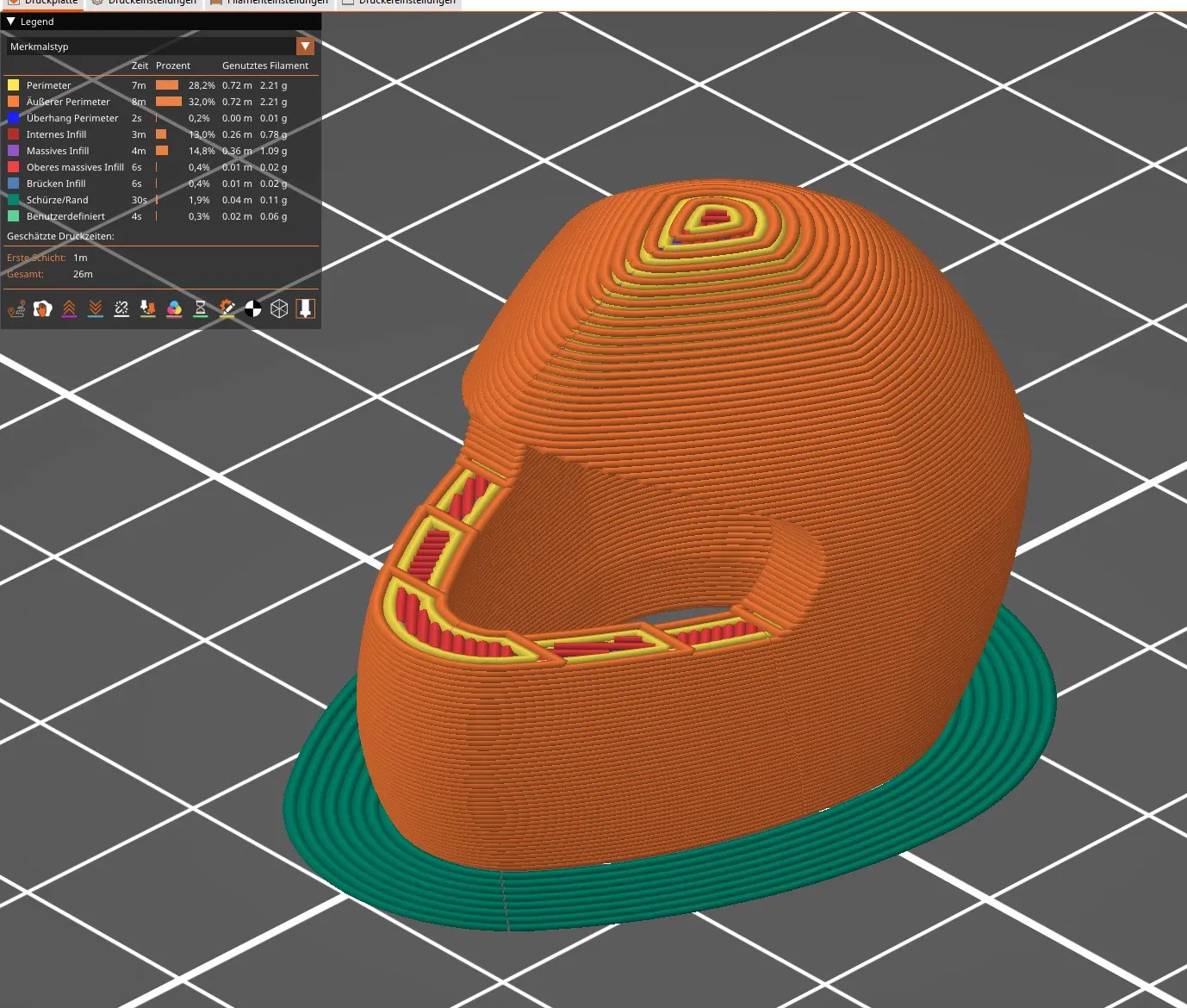Toggle travel moves display in legend toolbar
Screen dimensions: 1187x1008
click(16, 308)
